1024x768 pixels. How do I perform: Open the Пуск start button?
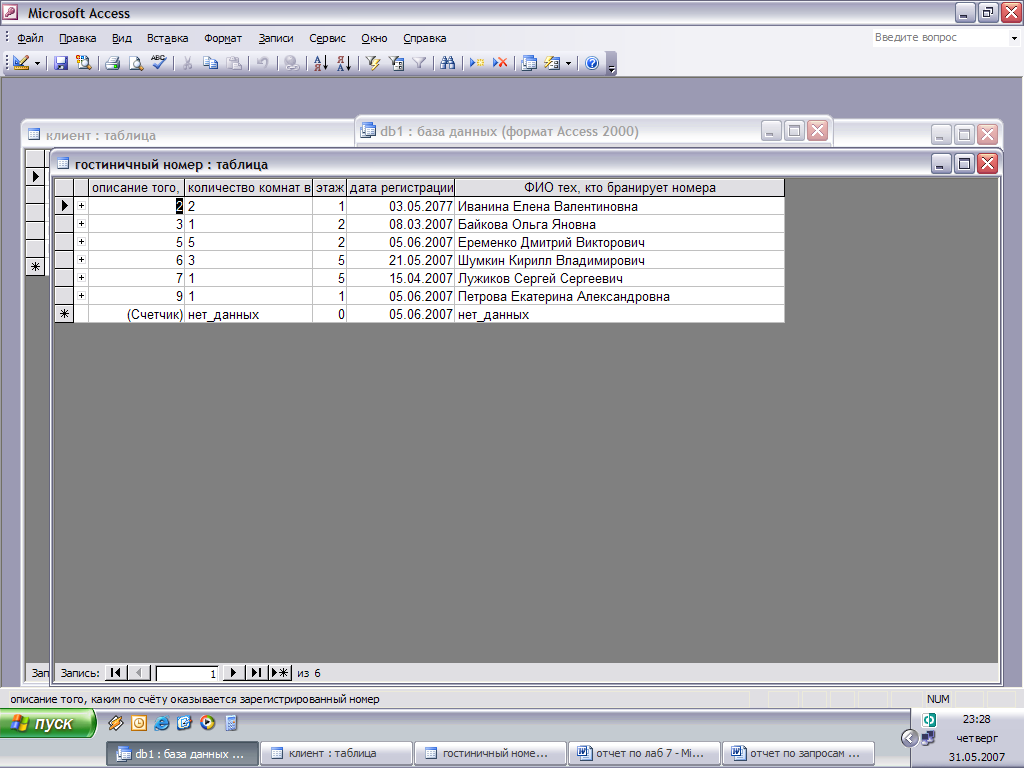click(48, 724)
